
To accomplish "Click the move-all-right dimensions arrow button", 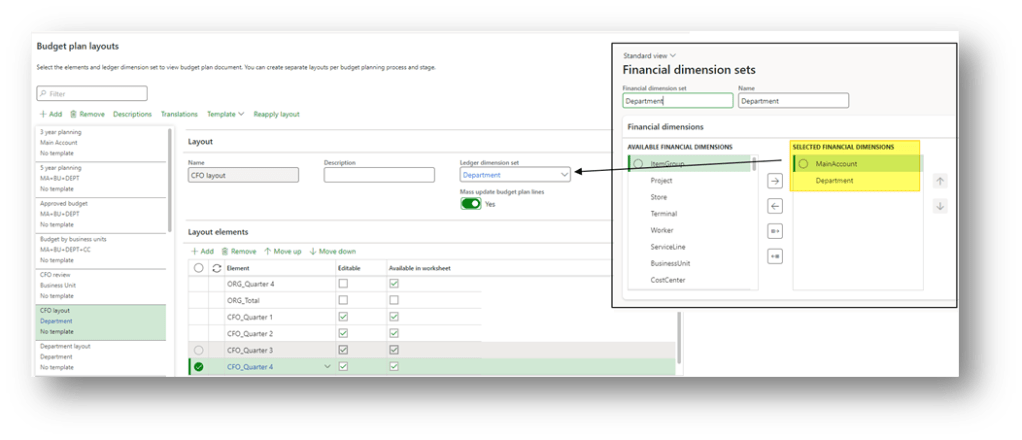I will coord(775,231).
